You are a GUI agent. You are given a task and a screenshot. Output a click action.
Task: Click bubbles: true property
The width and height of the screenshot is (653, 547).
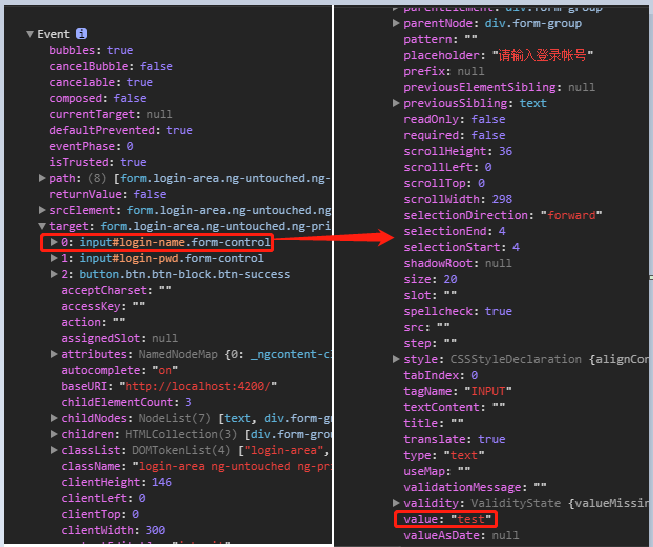(91, 50)
